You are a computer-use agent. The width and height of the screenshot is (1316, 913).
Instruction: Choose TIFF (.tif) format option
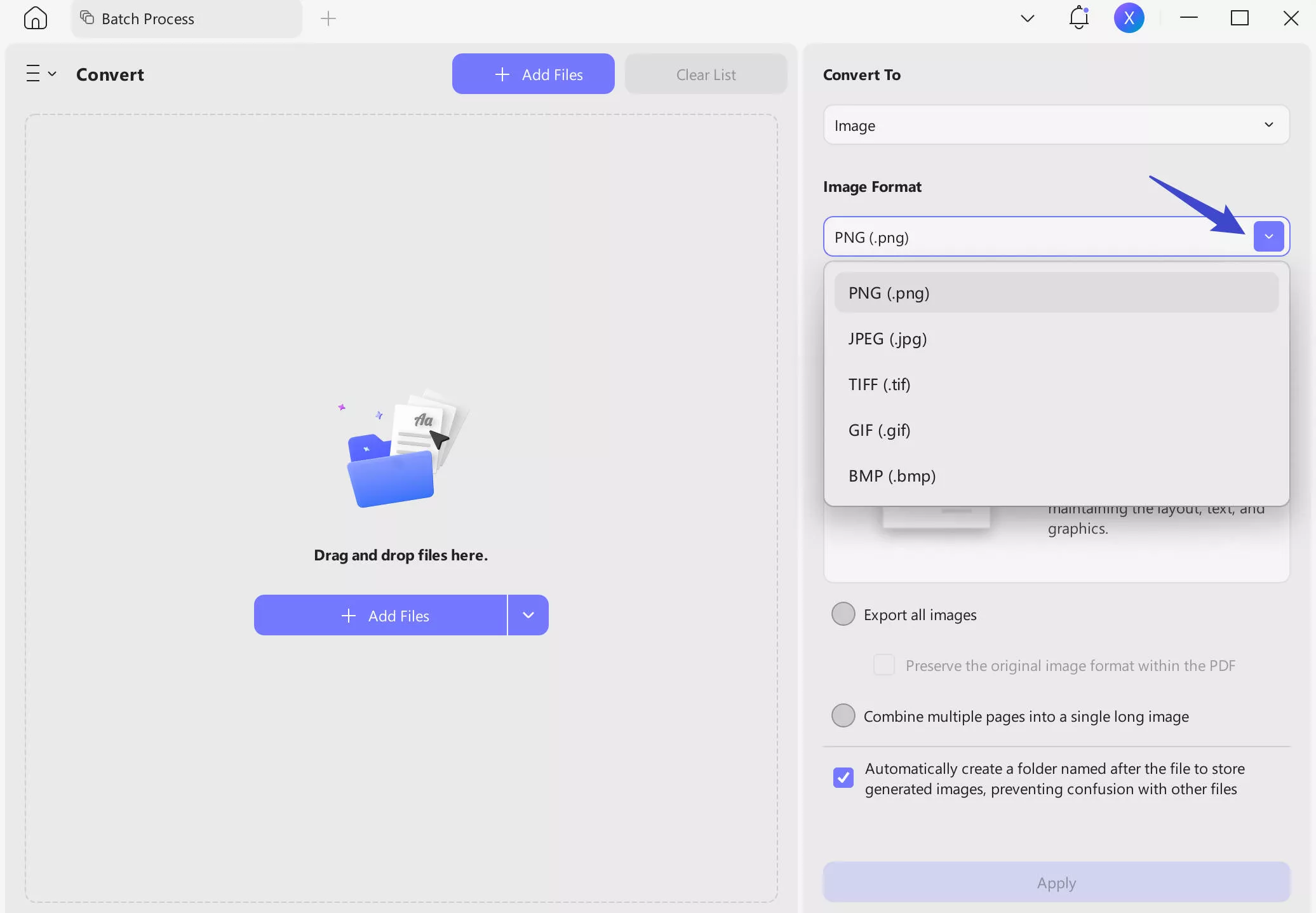[879, 384]
